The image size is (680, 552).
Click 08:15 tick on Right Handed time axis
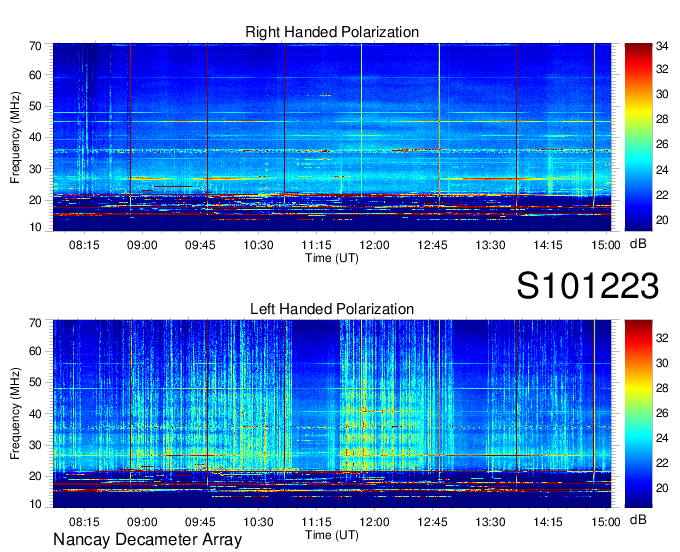click(84, 245)
